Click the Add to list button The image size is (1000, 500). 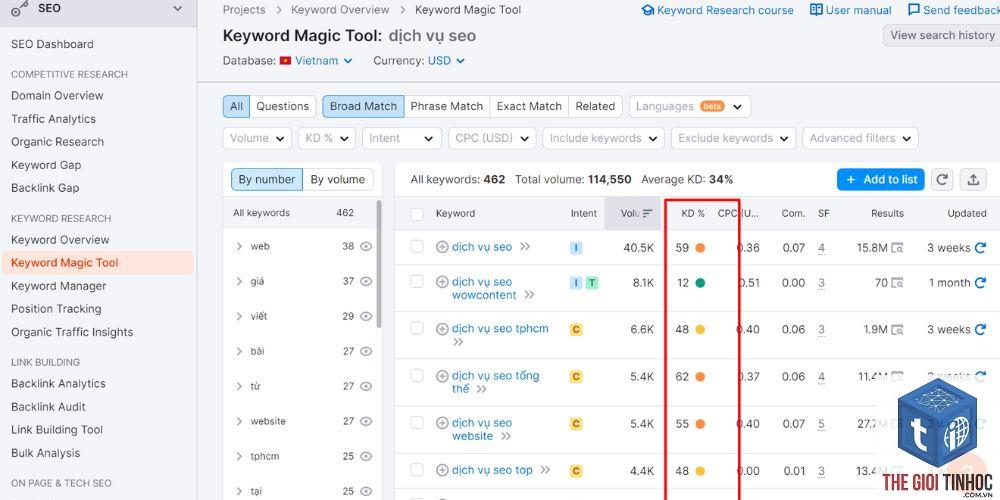(881, 180)
